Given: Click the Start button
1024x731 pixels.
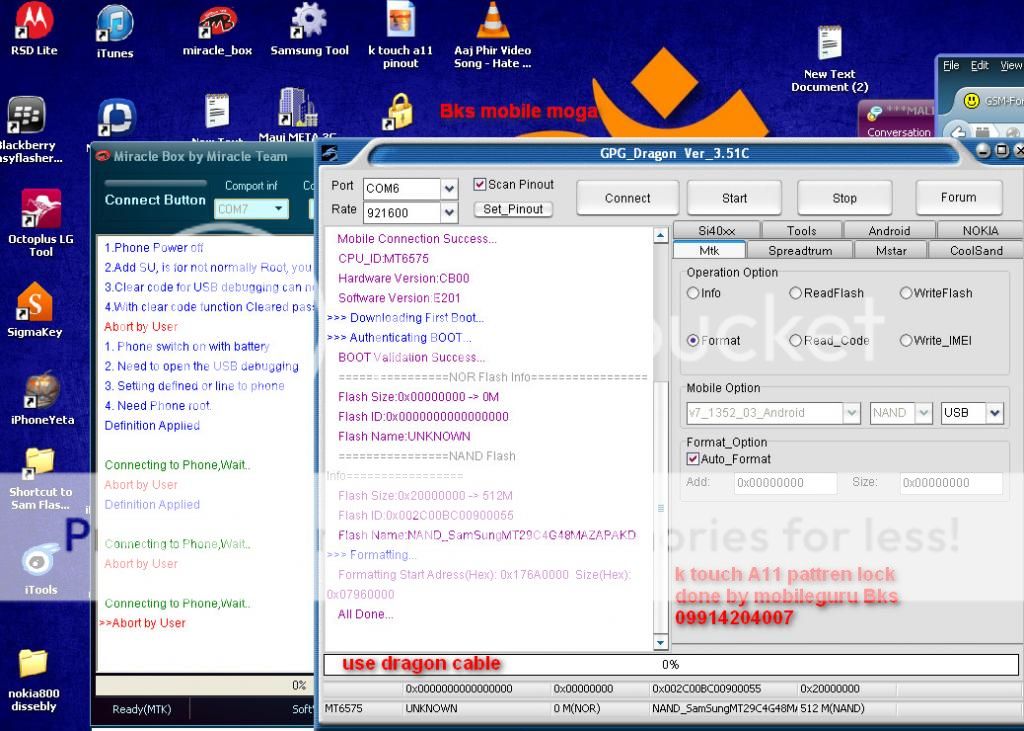Looking at the screenshot, I should 734,198.
